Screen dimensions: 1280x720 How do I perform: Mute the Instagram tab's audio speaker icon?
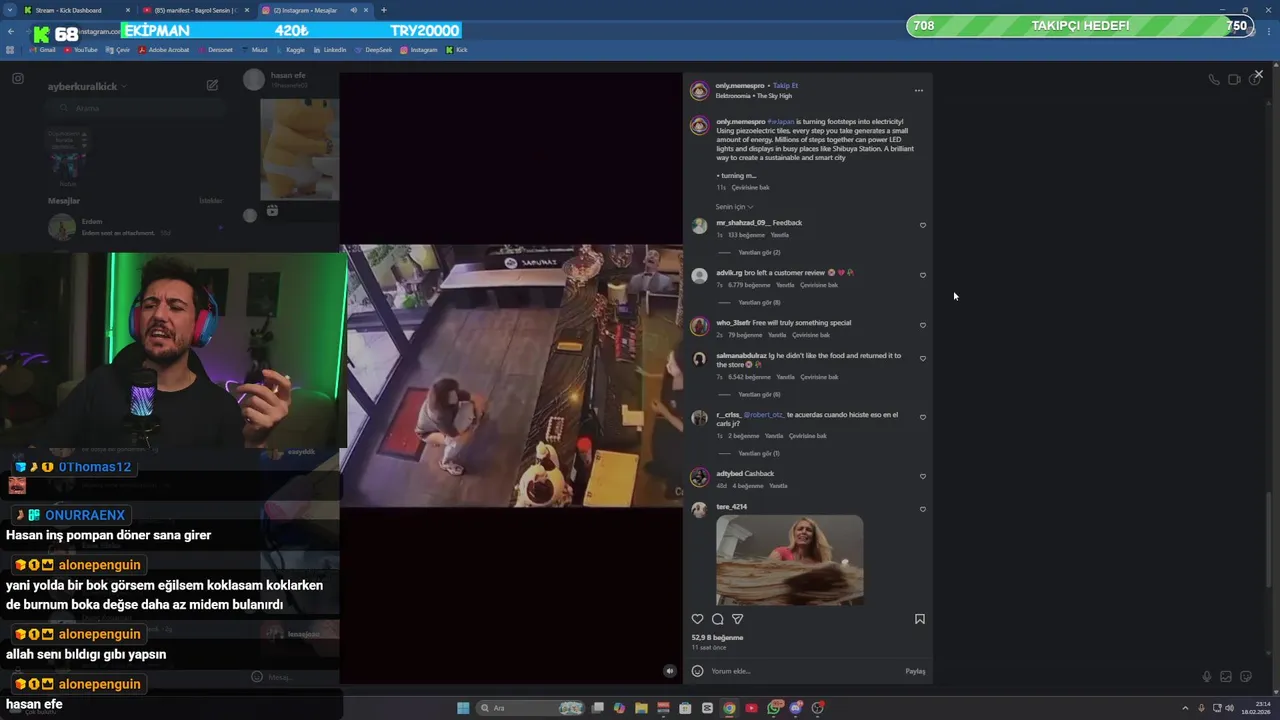point(353,10)
